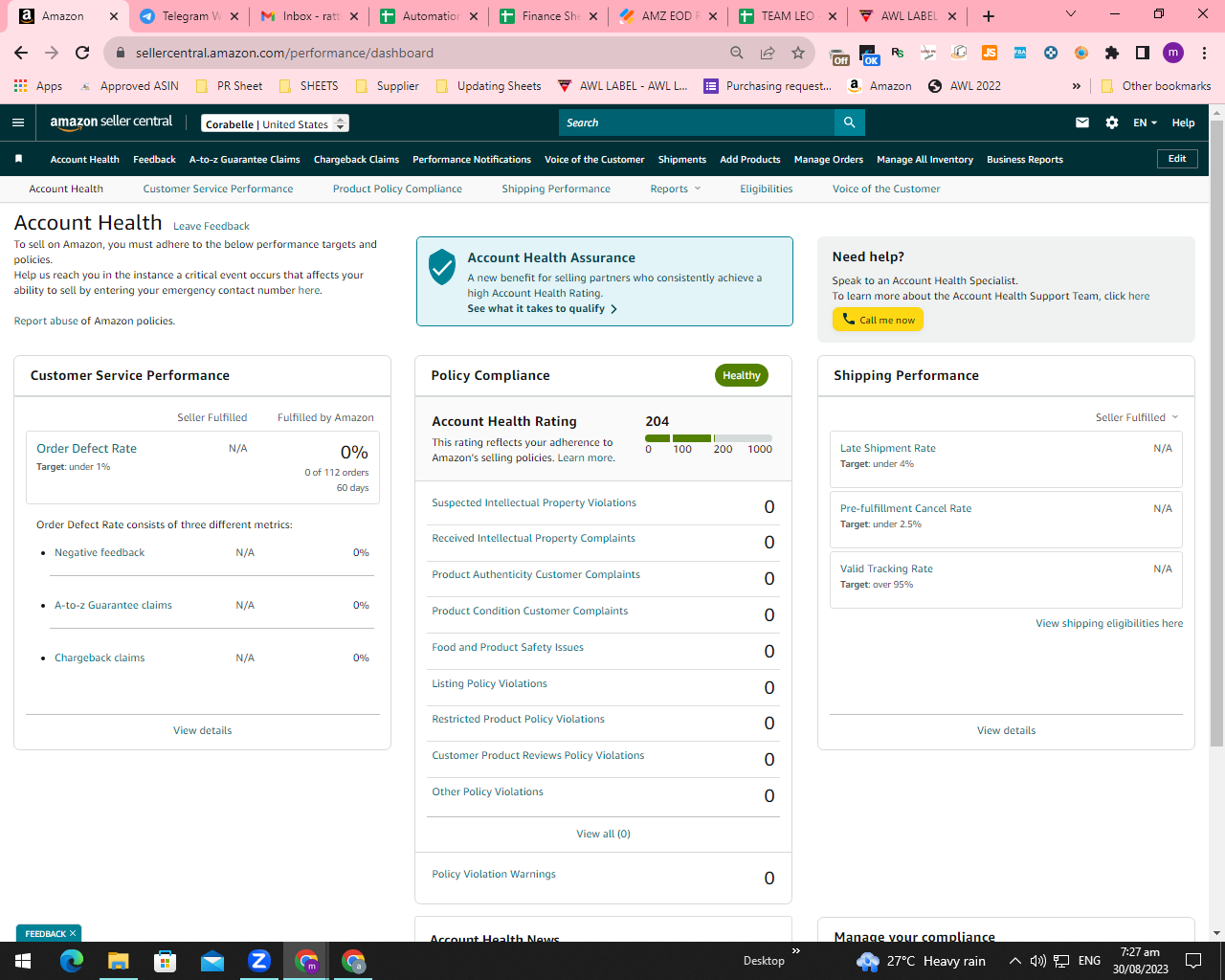Open Microsoft Store from the taskbar
The height and width of the screenshot is (980, 1225).
165,961
